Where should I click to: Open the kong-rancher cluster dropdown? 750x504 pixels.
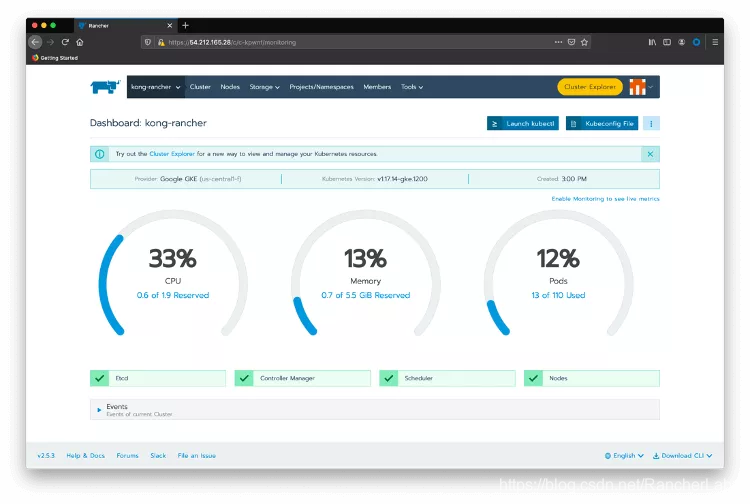155,87
